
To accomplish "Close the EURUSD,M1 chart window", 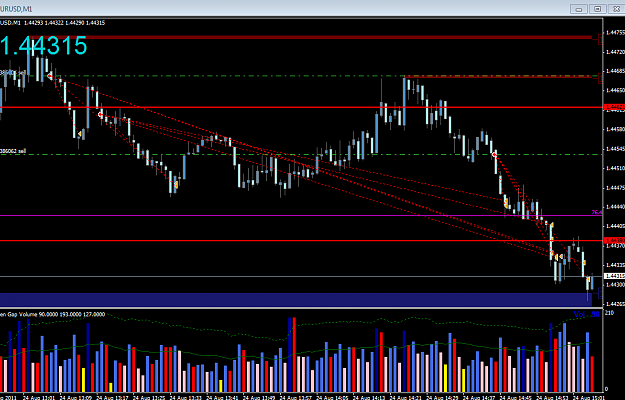I will point(616,9).
